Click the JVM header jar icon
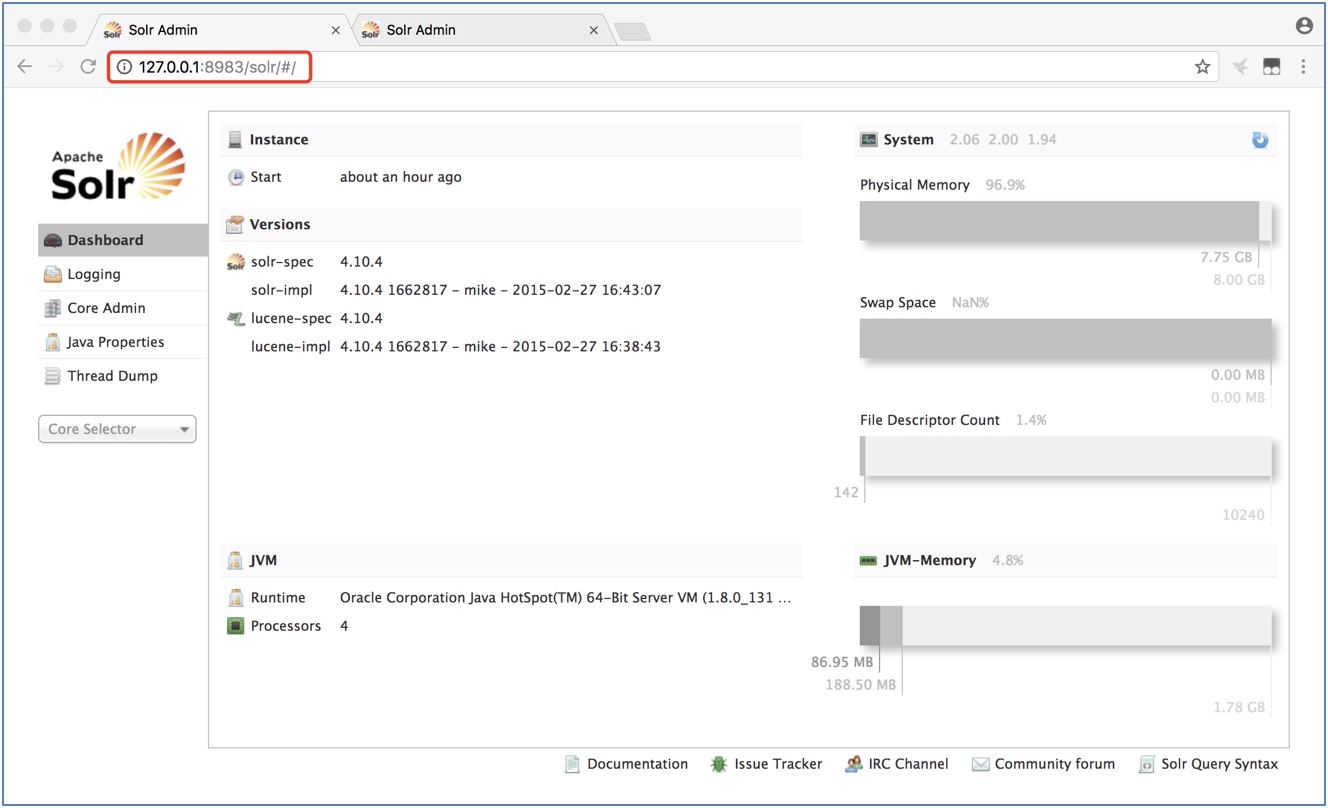Screen dimensions: 1328x808 235,560
